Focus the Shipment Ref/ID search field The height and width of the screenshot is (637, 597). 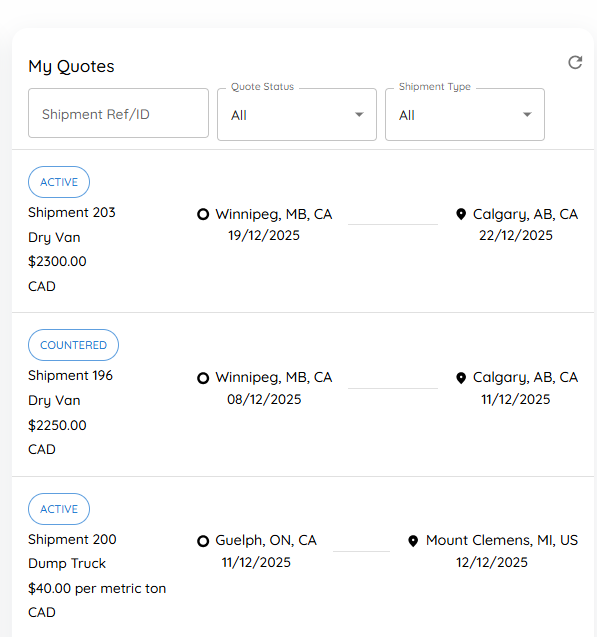point(118,113)
